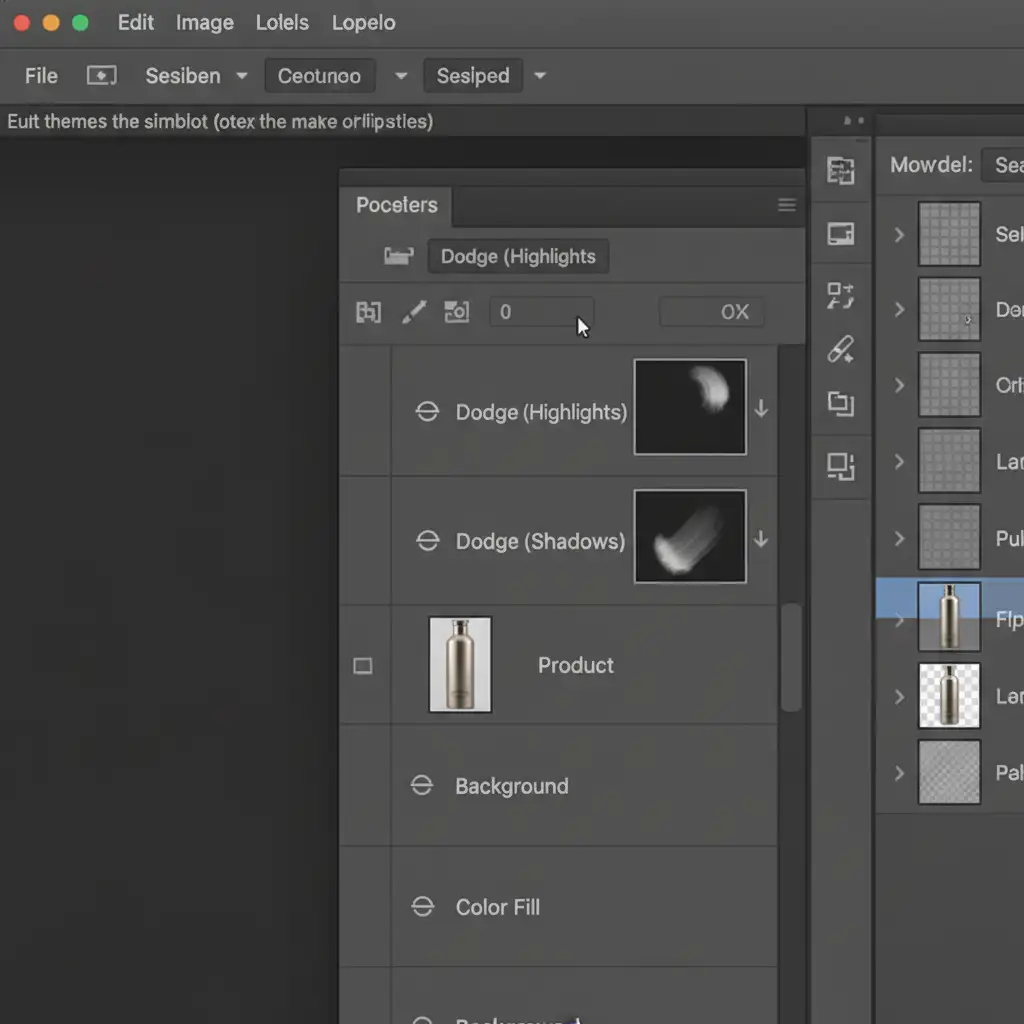
Task: Click the Ceotunoo button in the toolbar
Action: [x=319, y=76]
